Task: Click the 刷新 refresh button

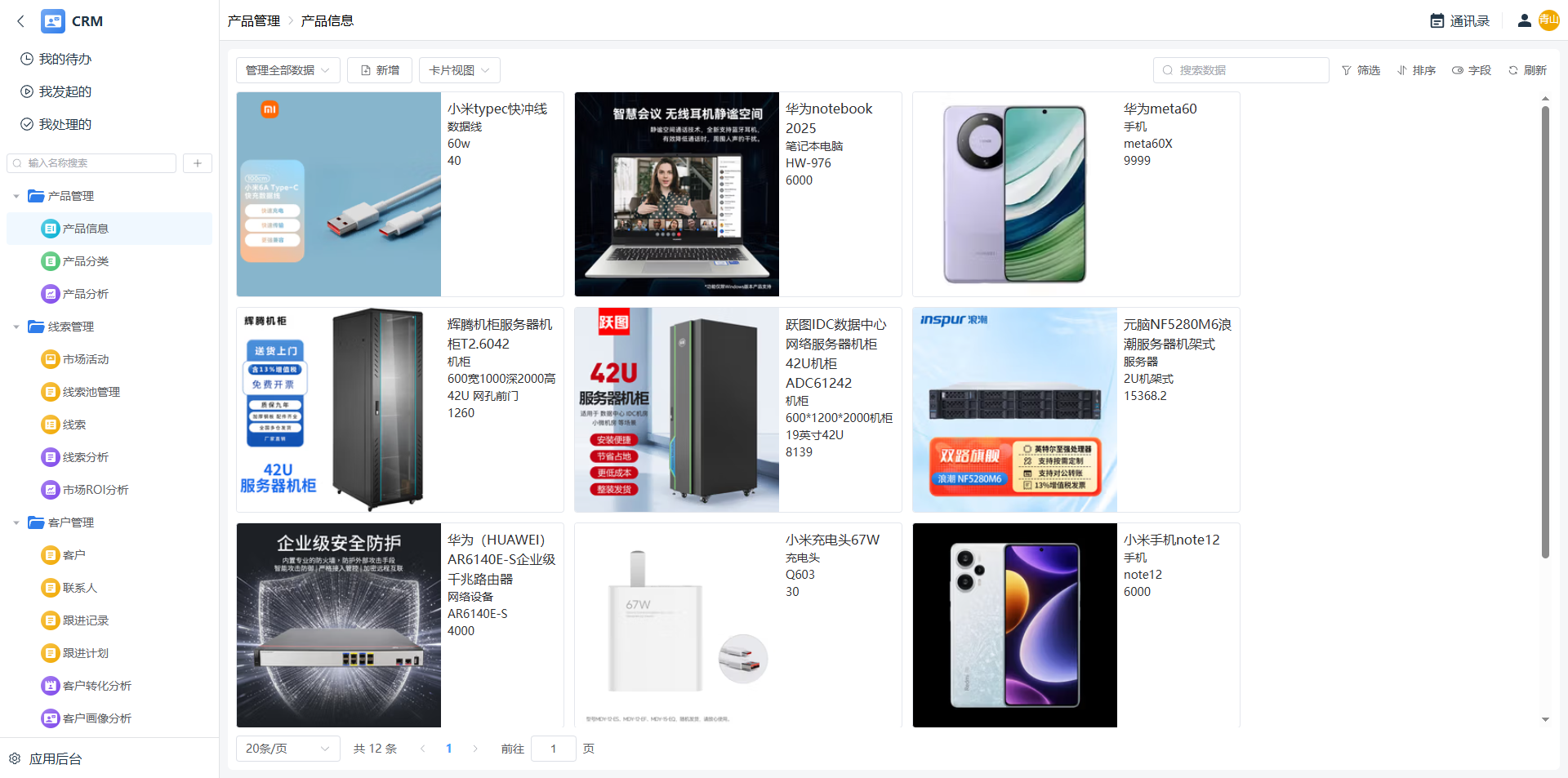Action: [1527, 70]
